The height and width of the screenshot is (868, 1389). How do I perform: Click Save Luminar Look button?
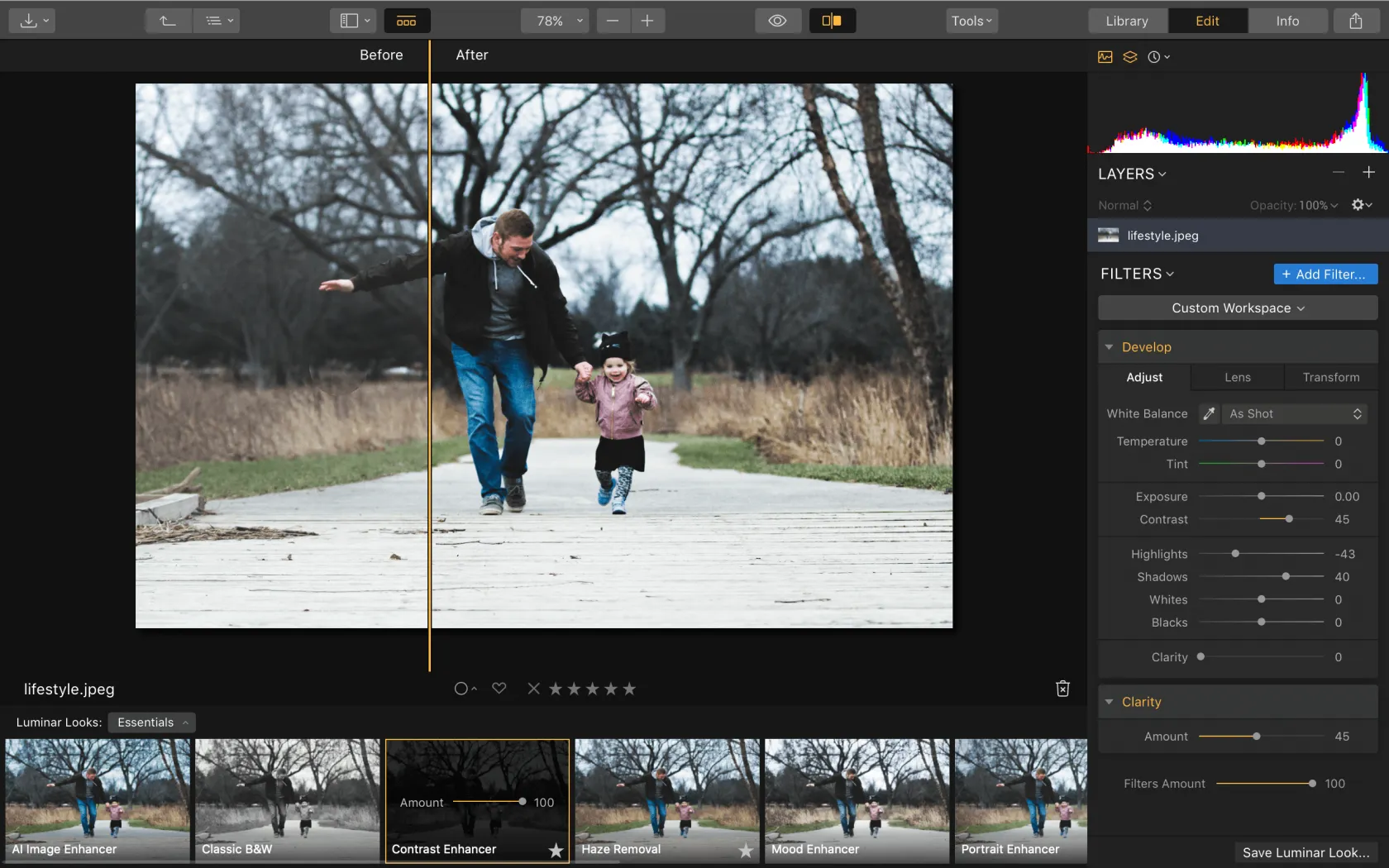point(1305,852)
